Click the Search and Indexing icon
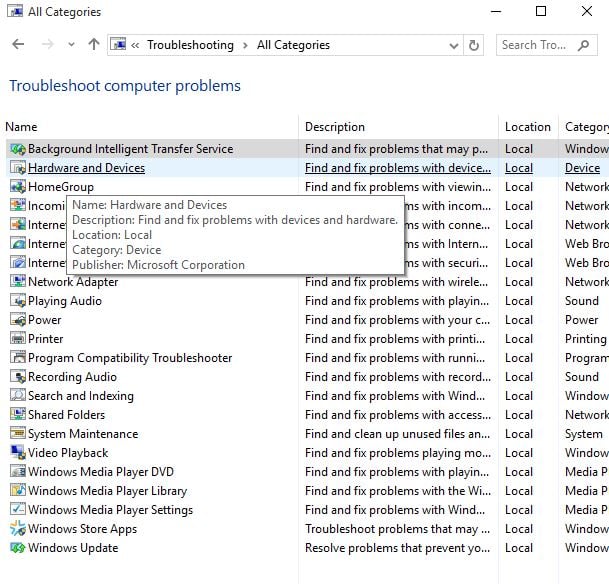Viewport: 609px width, 584px height. tap(18, 396)
